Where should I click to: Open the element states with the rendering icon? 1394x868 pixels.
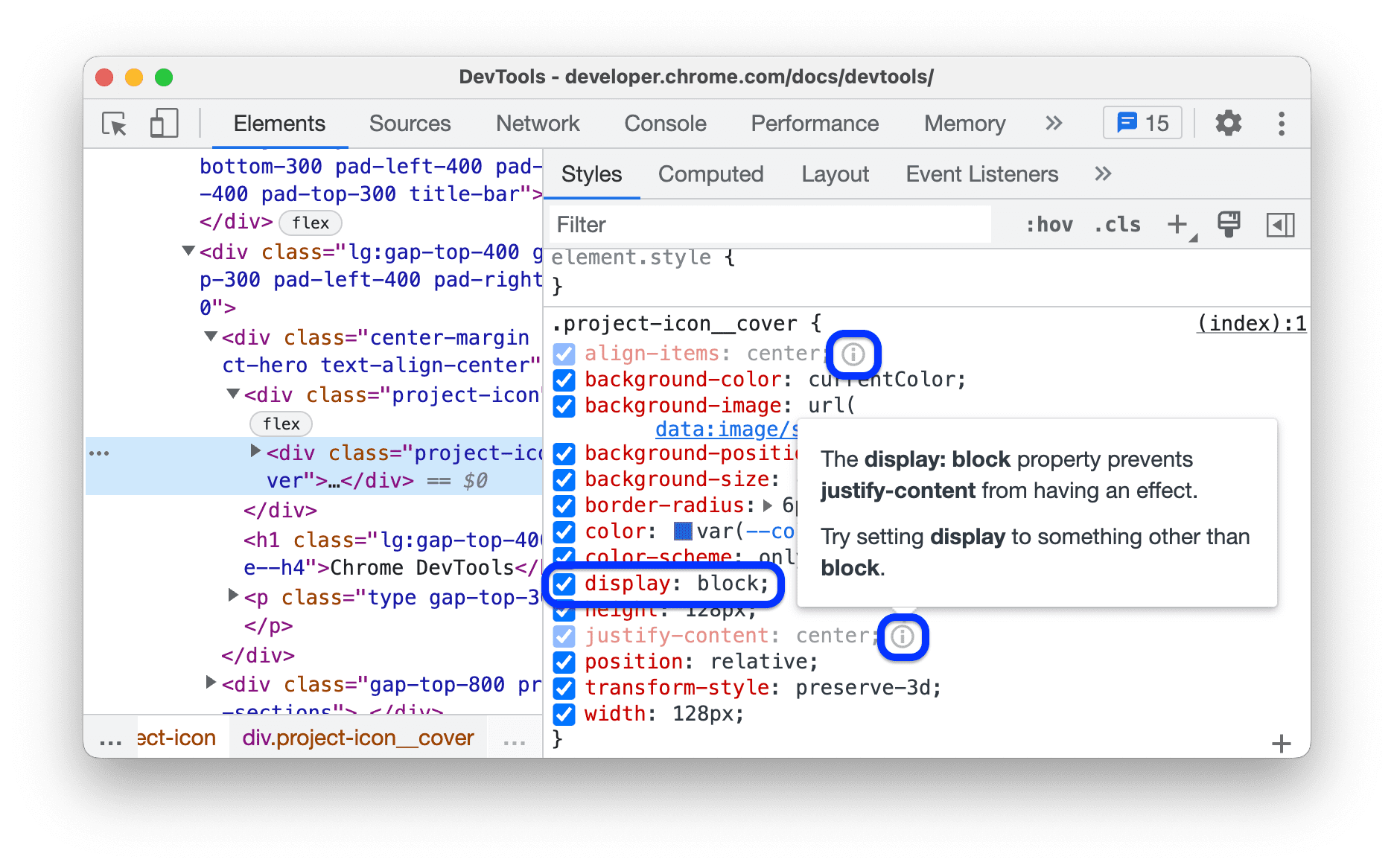tap(1228, 224)
